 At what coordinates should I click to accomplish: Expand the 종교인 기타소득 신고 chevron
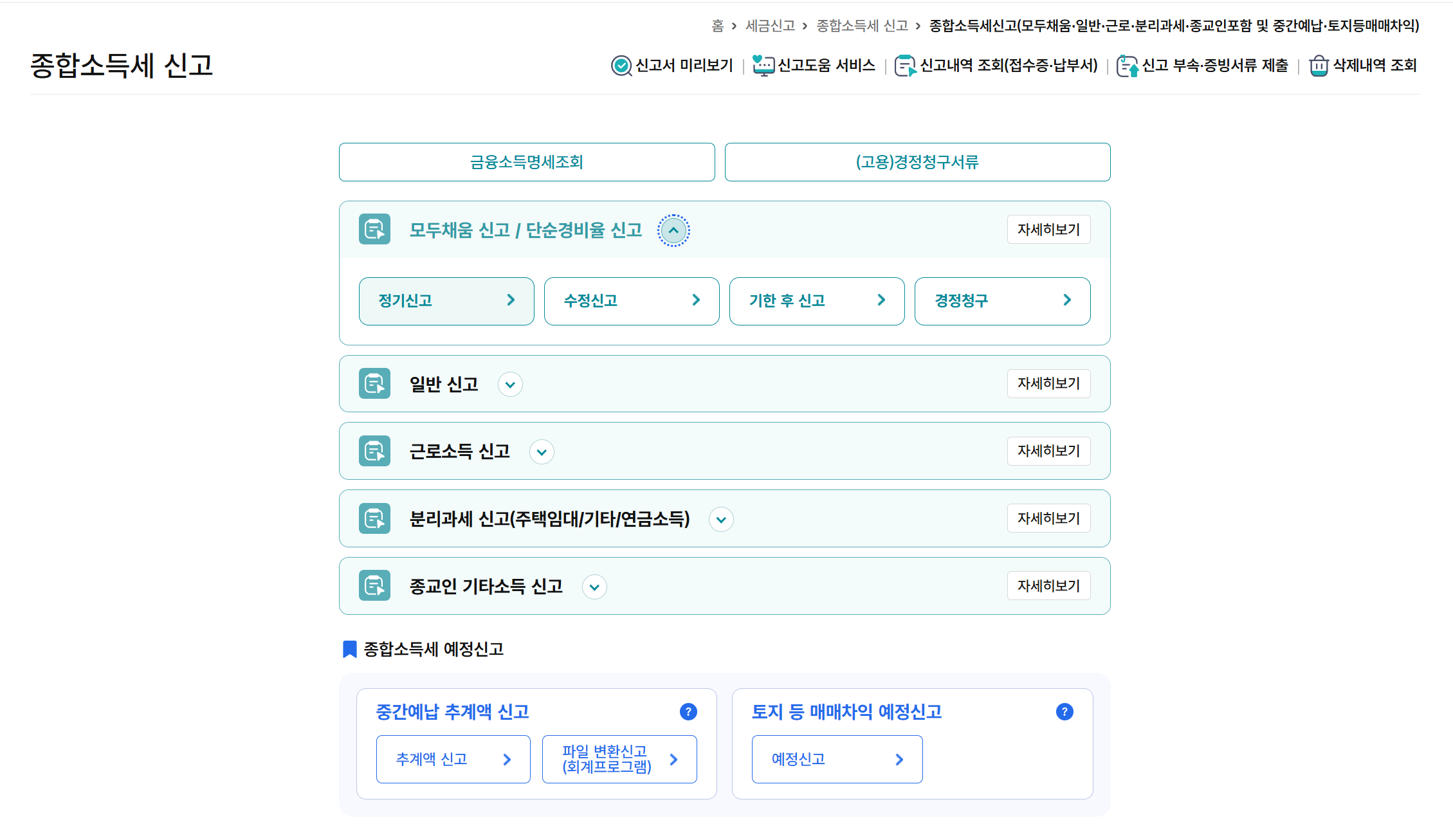pyautogui.click(x=594, y=587)
